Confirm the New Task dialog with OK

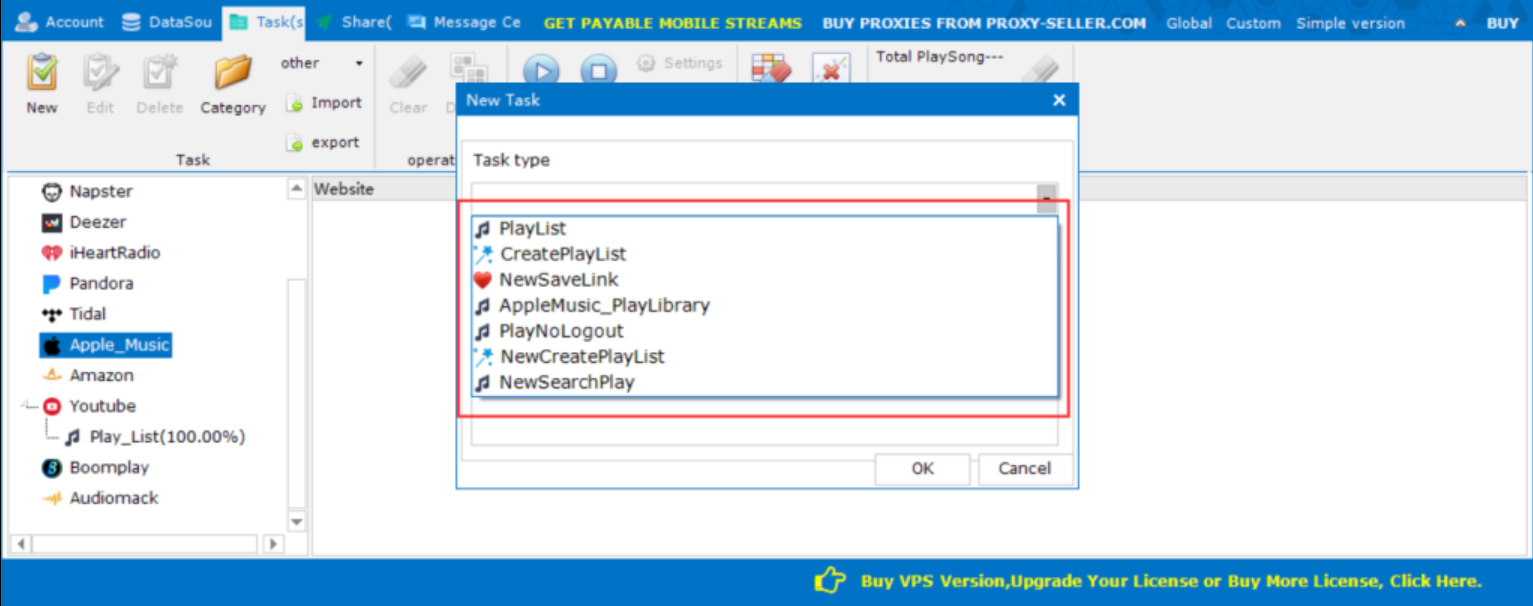pyautogui.click(x=922, y=468)
